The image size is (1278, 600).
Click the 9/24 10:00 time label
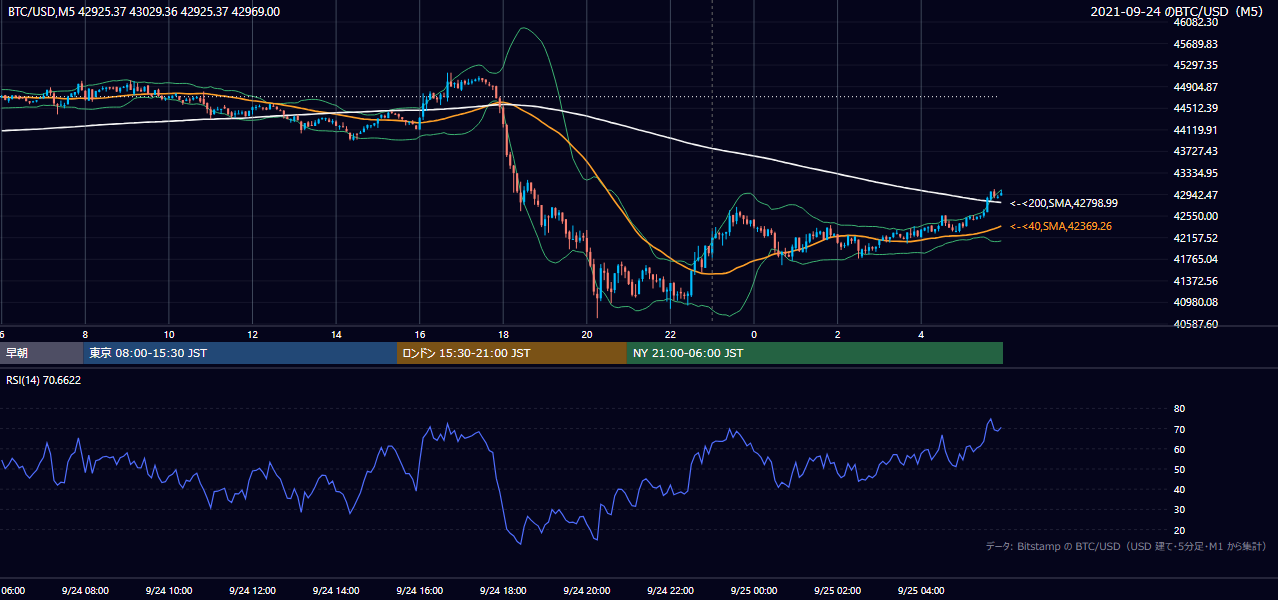coord(168,591)
